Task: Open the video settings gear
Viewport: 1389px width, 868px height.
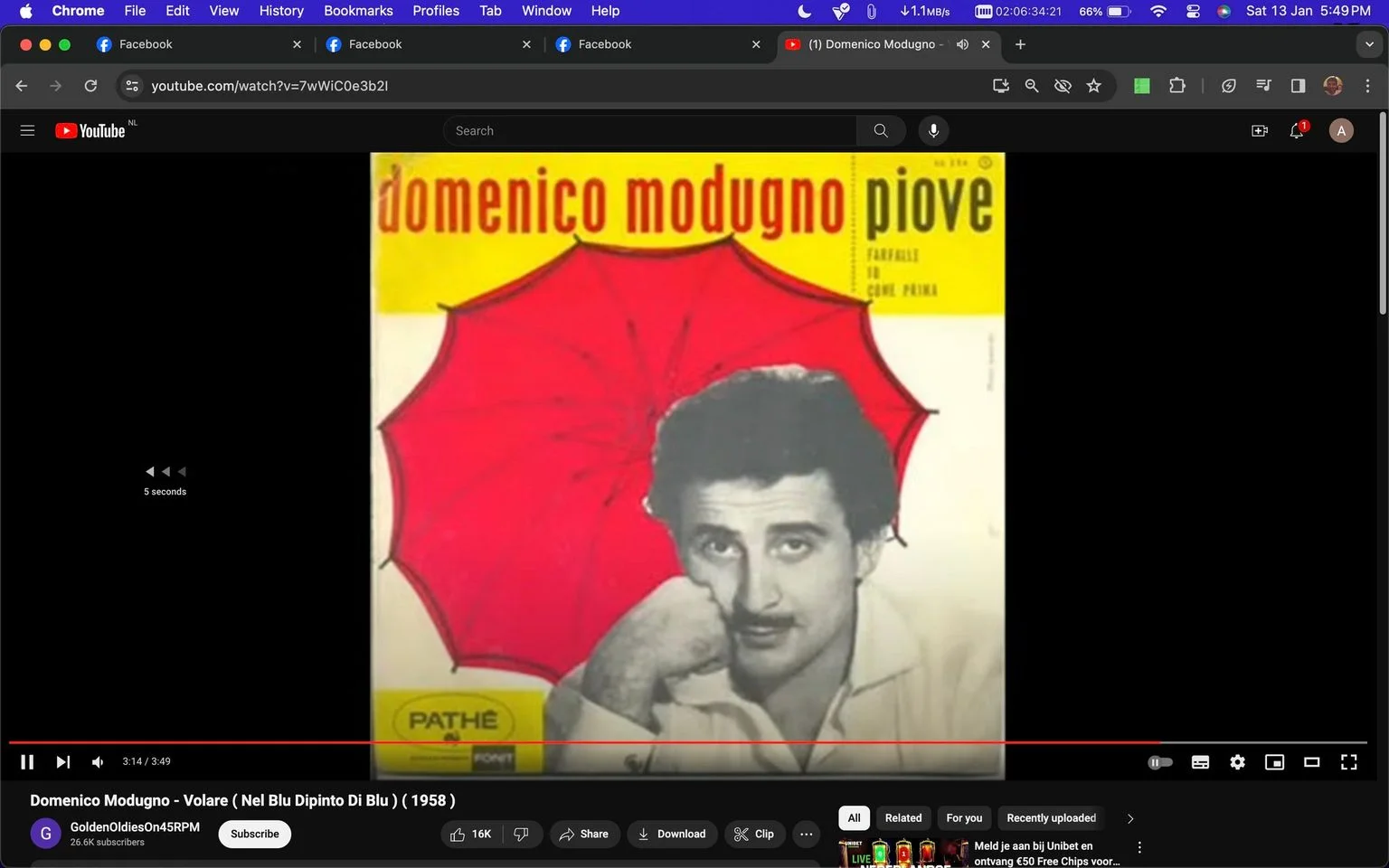Action: point(1237,762)
